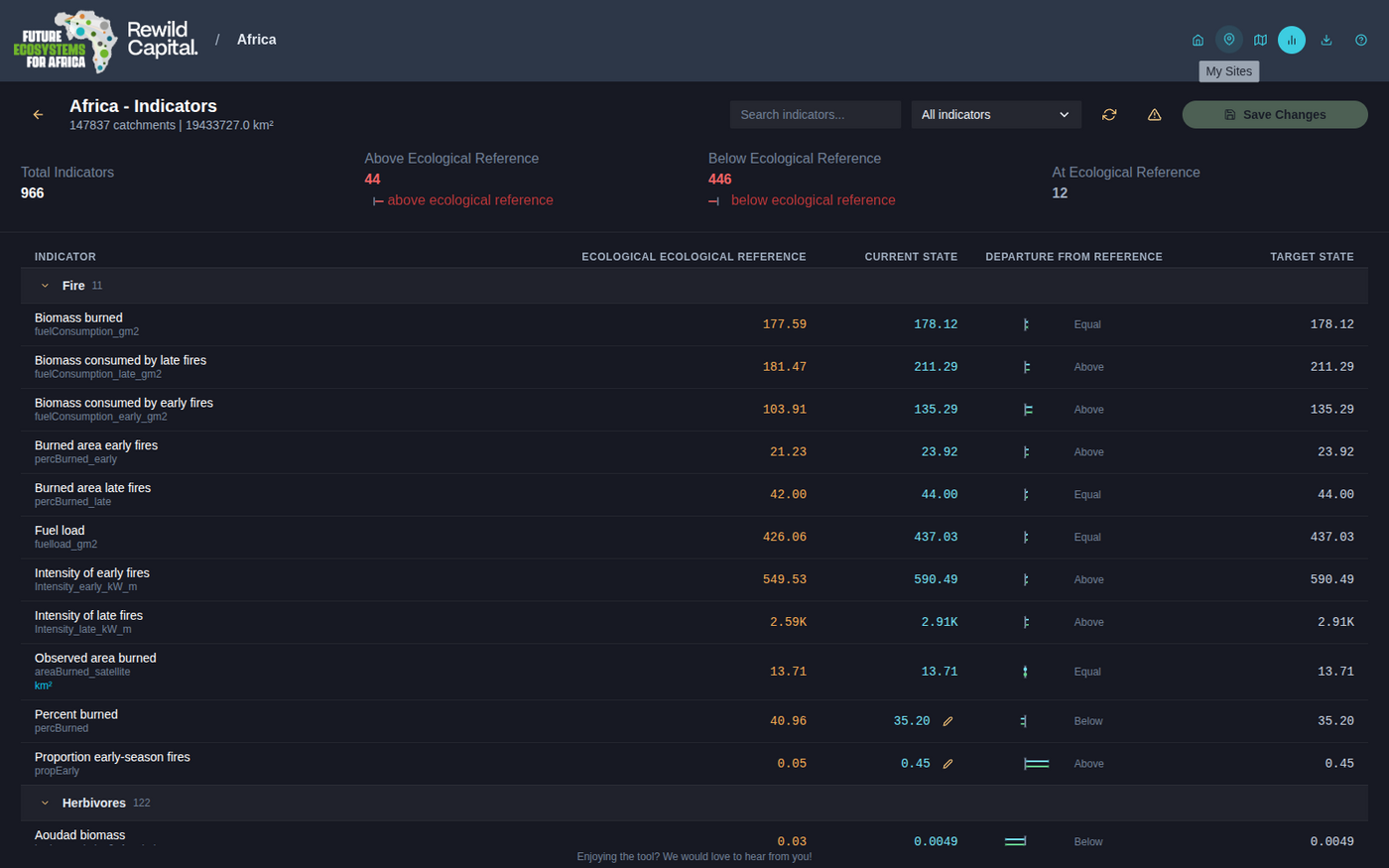Viewport: 1389px width, 868px height.
Task: Click Fuel load target state 437.03
Action: coord(1331,538)
